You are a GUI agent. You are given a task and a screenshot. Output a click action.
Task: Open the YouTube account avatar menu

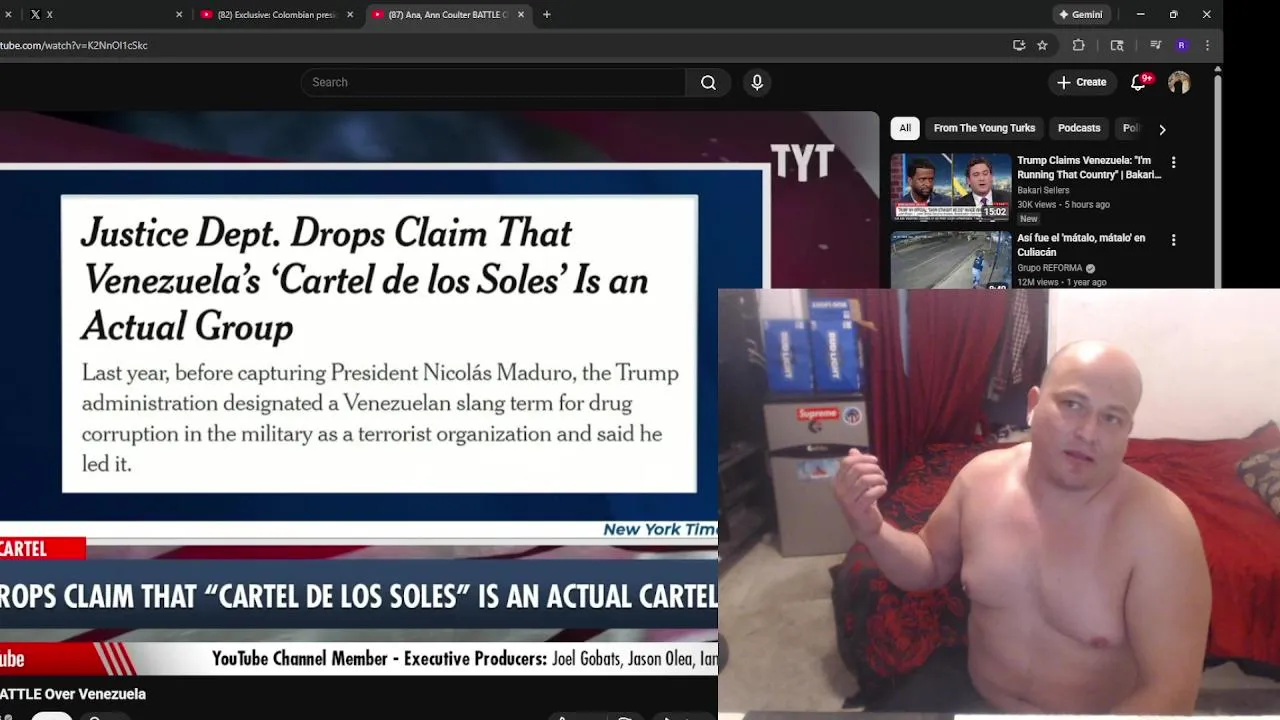pyautogui.click(x=1179, y=82)
